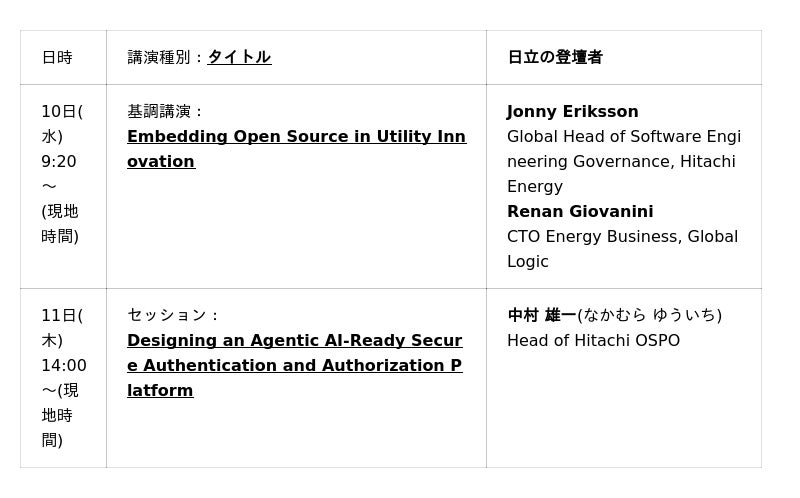
Task: Click the 講演種別 label in the header
Action: pos(159,57)
